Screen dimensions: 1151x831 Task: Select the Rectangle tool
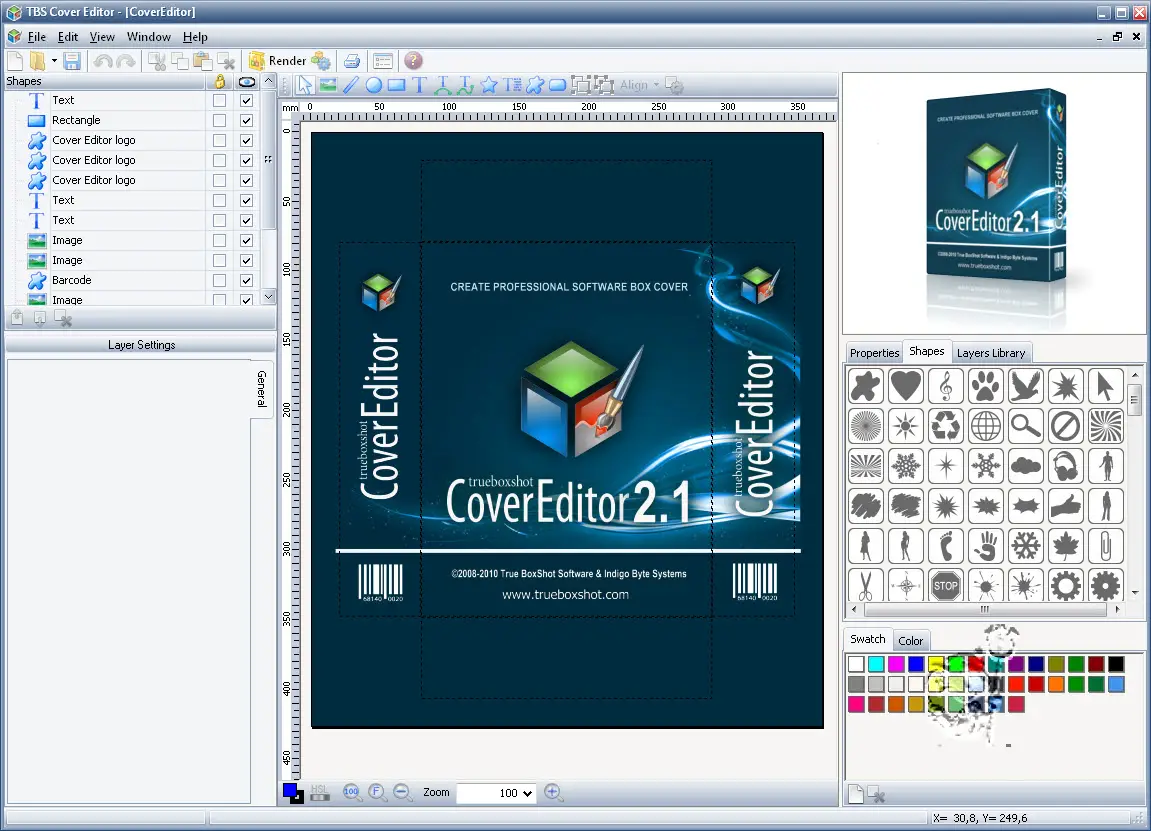pyautogui.click(x=396, y=86)
